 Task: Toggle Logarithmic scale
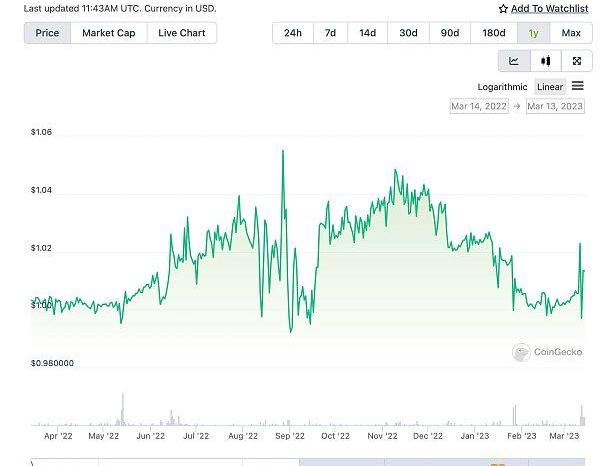click(502, 87)
